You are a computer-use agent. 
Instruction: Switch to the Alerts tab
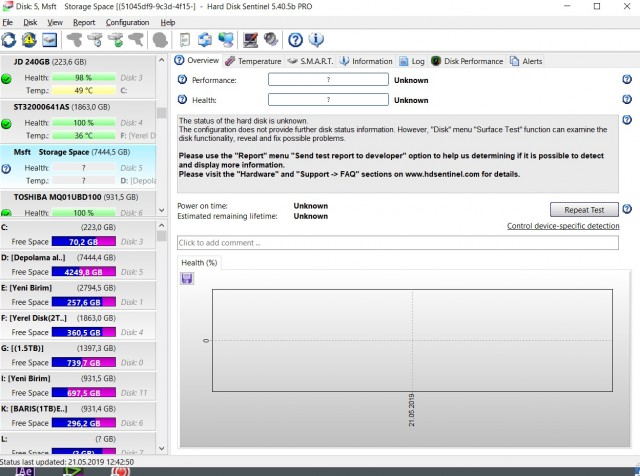point(526,61)
